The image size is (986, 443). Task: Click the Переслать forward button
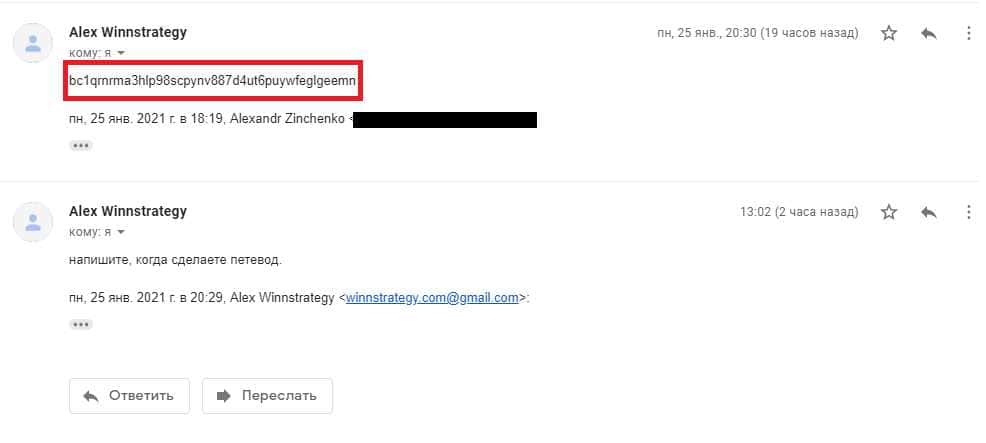[x=267, y=396]
